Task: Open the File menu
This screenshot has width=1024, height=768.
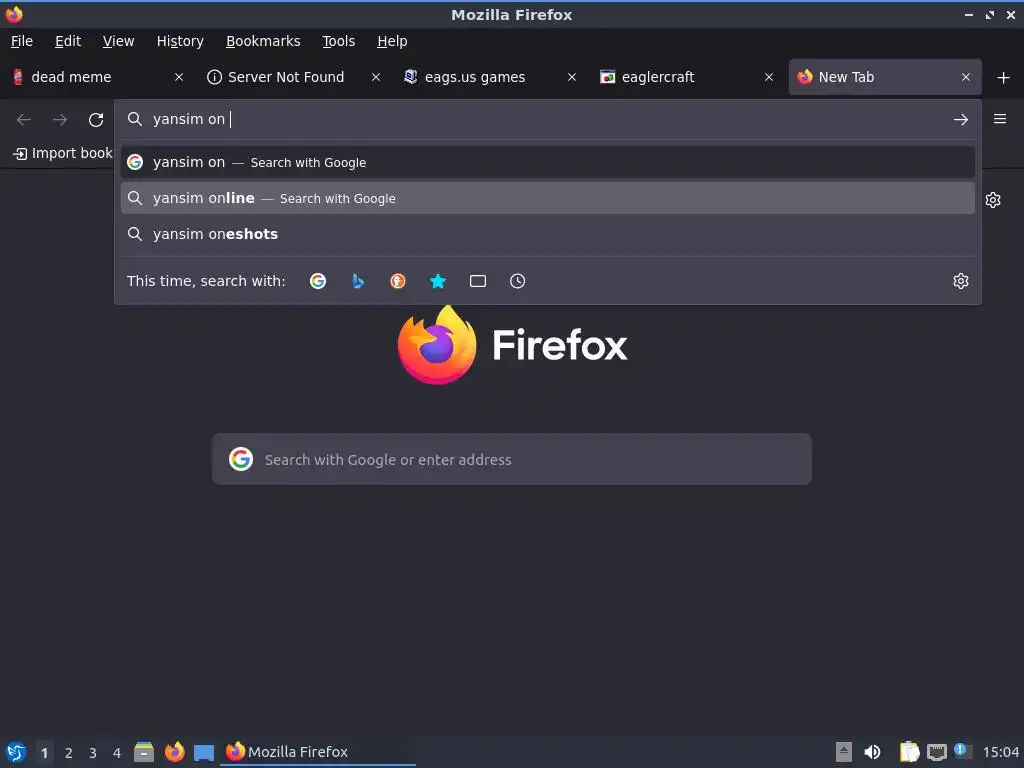Action: pos(22,41)
